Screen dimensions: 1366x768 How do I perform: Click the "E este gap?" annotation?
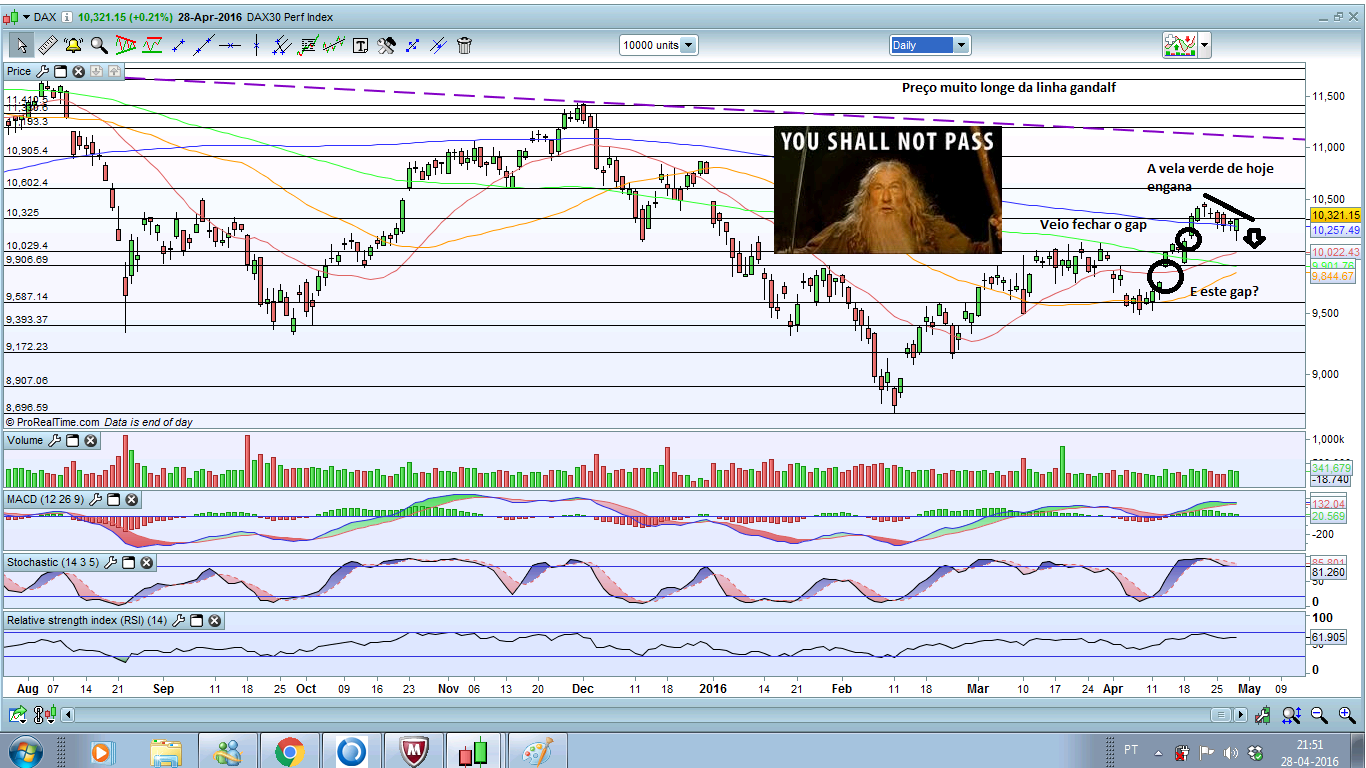point(1224,292)
